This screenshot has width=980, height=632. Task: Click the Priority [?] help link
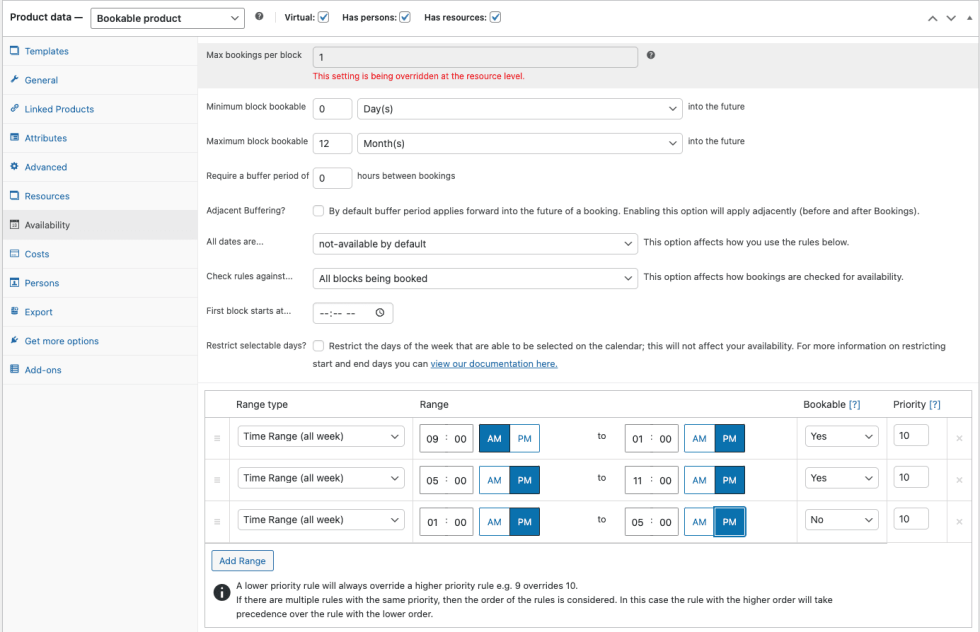934,404
